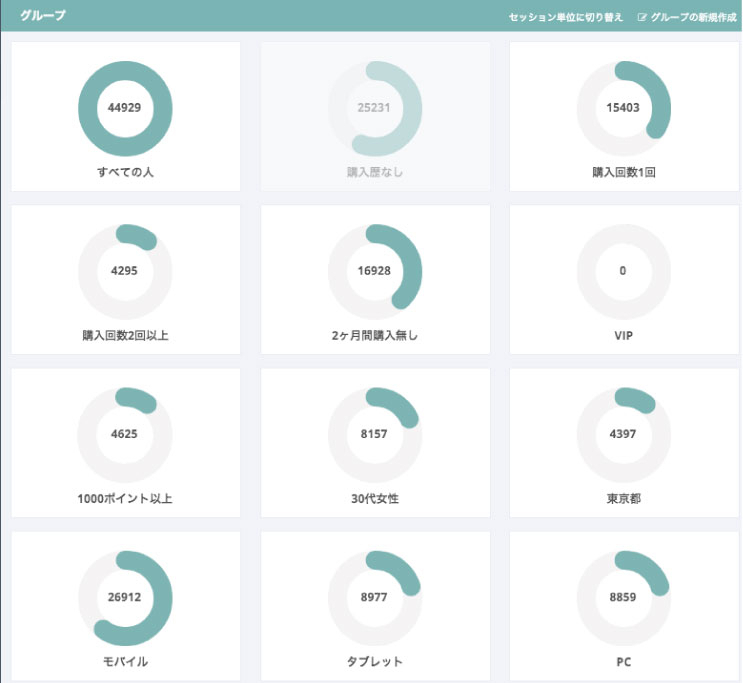Click the すべての人 label
This screenshot has width=743, height=683.
coord(125,172)
